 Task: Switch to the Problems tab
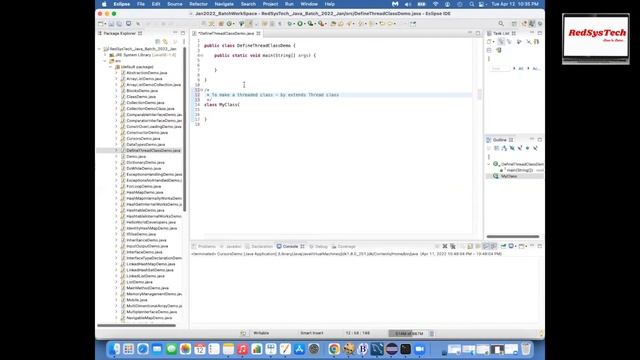(x=204, y=247)
